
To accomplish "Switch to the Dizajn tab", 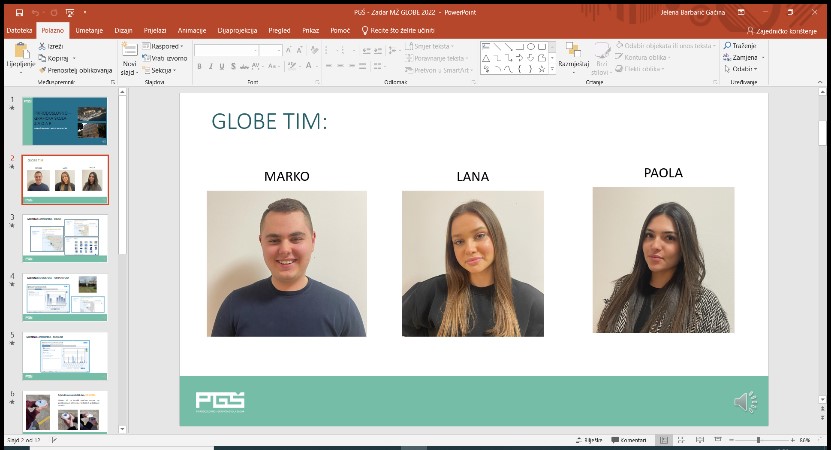I will coord(123,31).
